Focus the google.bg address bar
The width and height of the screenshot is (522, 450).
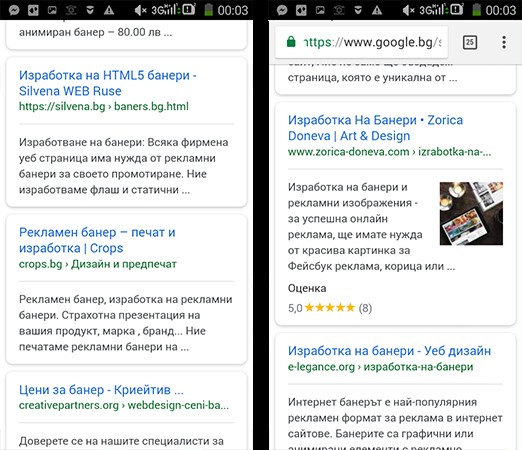click(361, 42)
